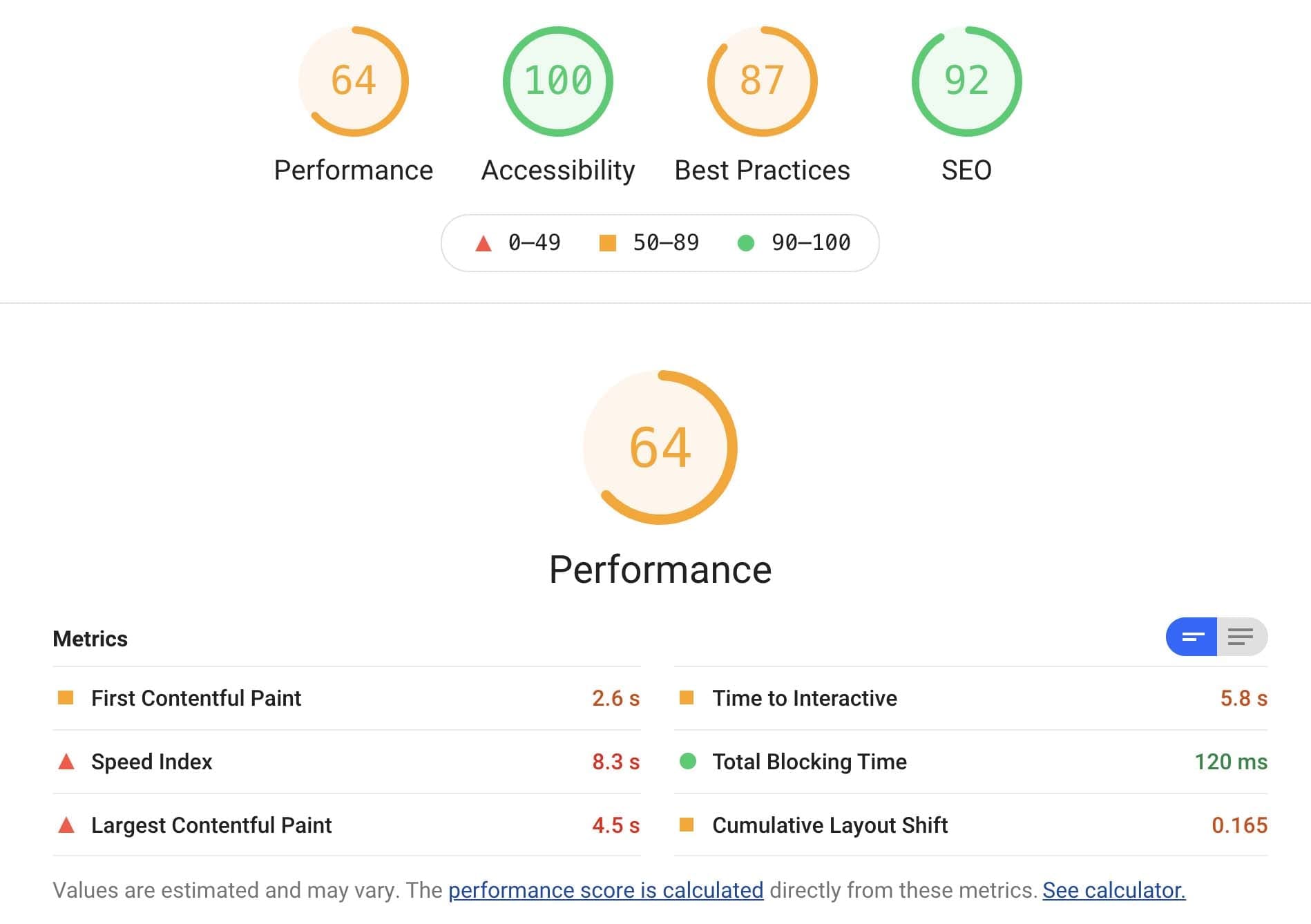This screenshot has width=1311, height=924.
Task: Click the orange square icon next to Time to Interactive
Action: [687, 698]
